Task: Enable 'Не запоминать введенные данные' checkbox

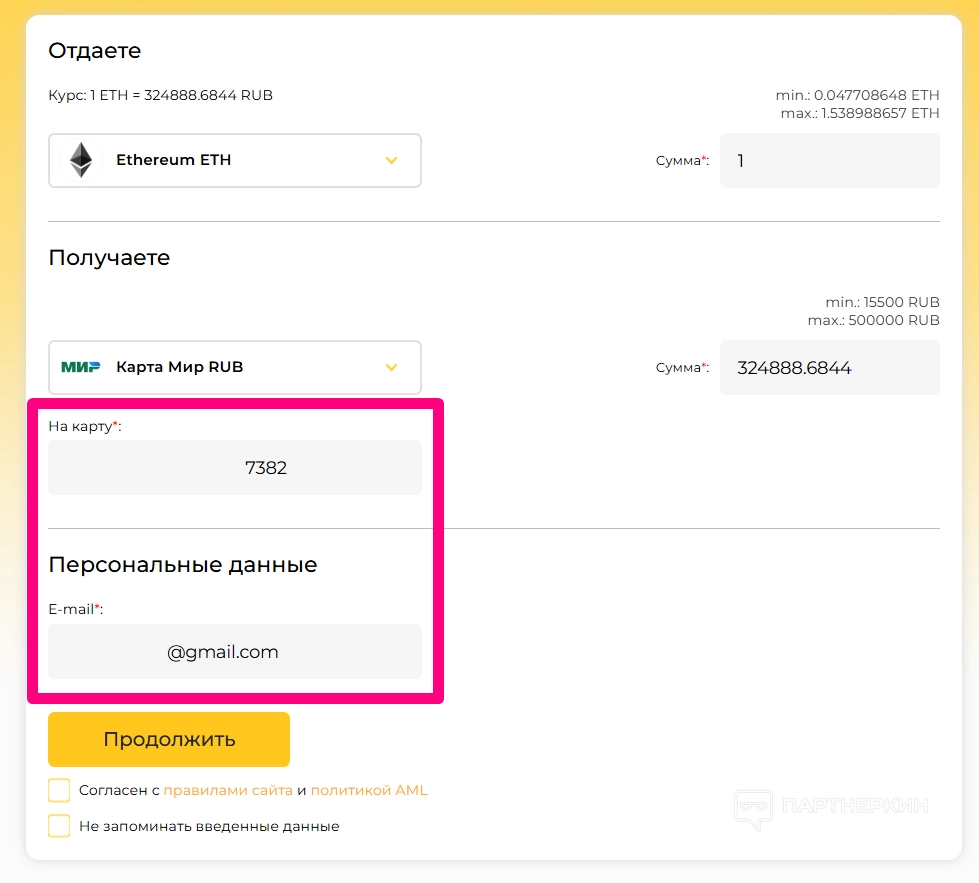Action: click(x=59, y=826)
